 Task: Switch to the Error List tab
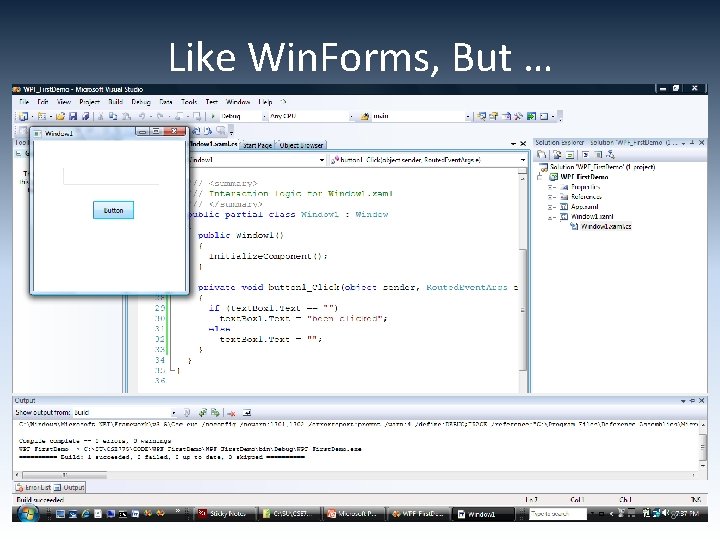pos(33,488)
